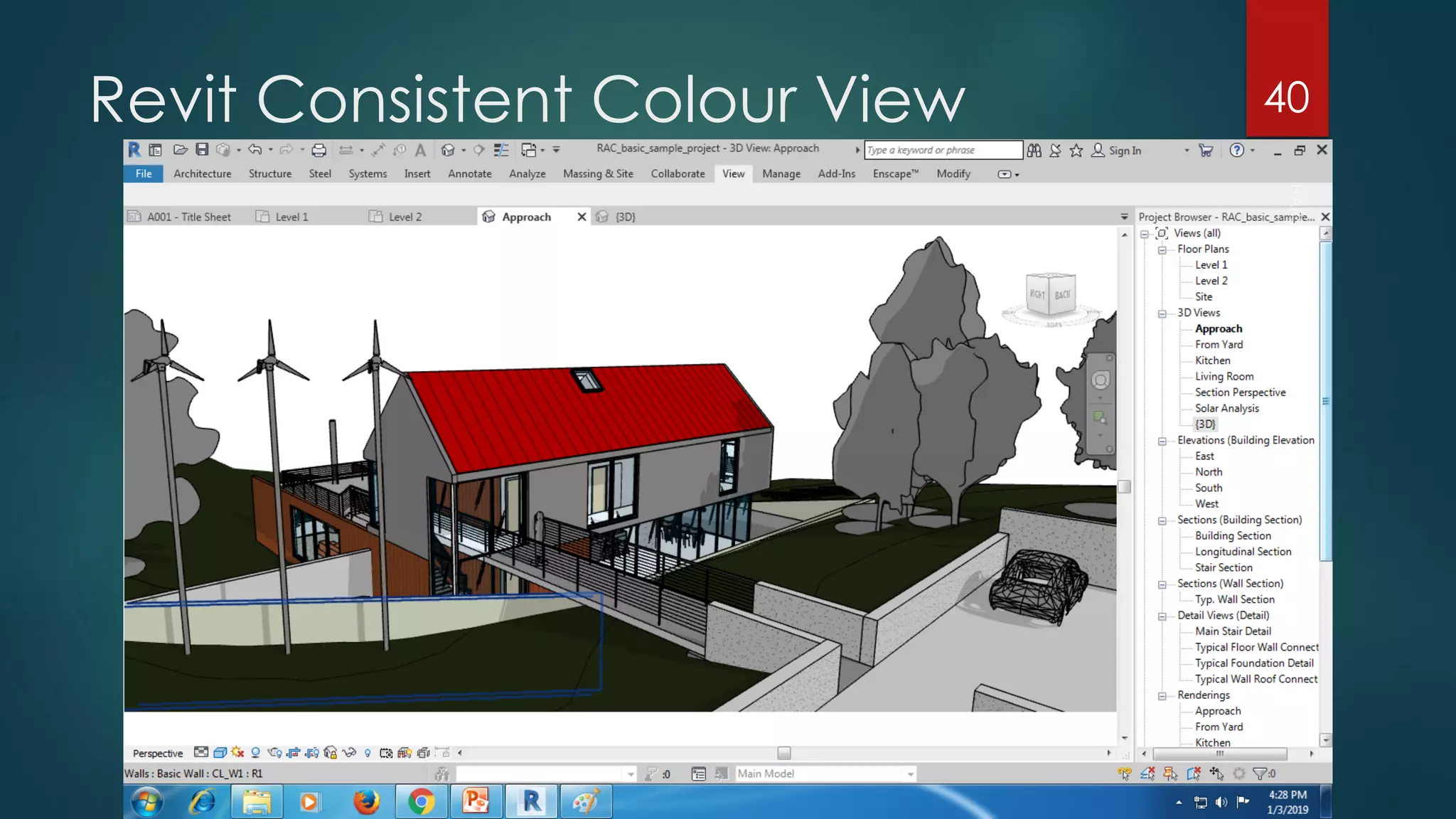Viewport: 1456px width, 819px height.
Task: Collapse the Sections (Building Section) node
Action: point(1162,520)
